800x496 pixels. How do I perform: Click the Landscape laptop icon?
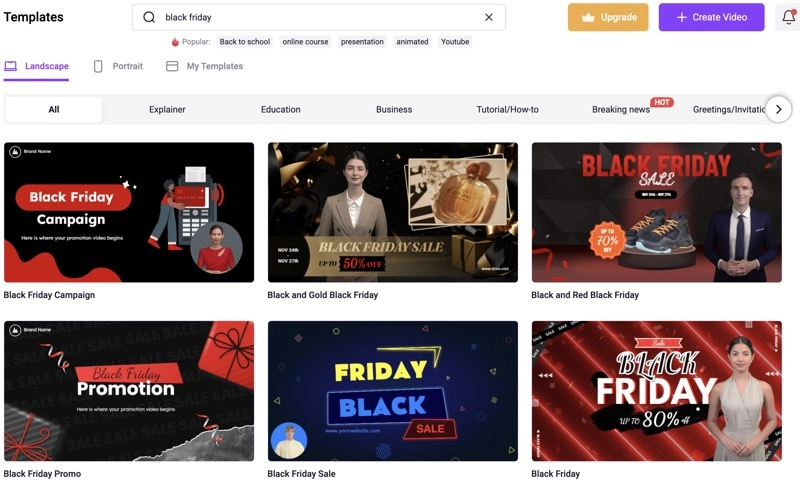pos(11,66)
